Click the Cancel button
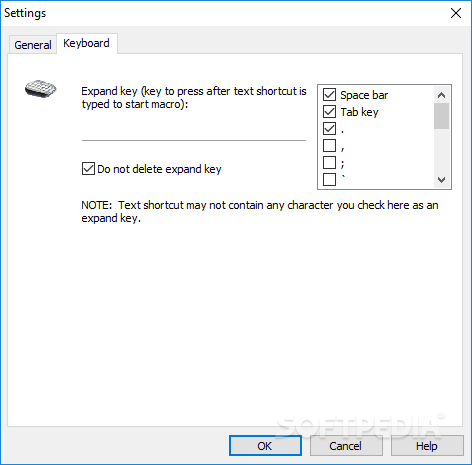Screen dimensions: 472x465 (x=346, y=446)
